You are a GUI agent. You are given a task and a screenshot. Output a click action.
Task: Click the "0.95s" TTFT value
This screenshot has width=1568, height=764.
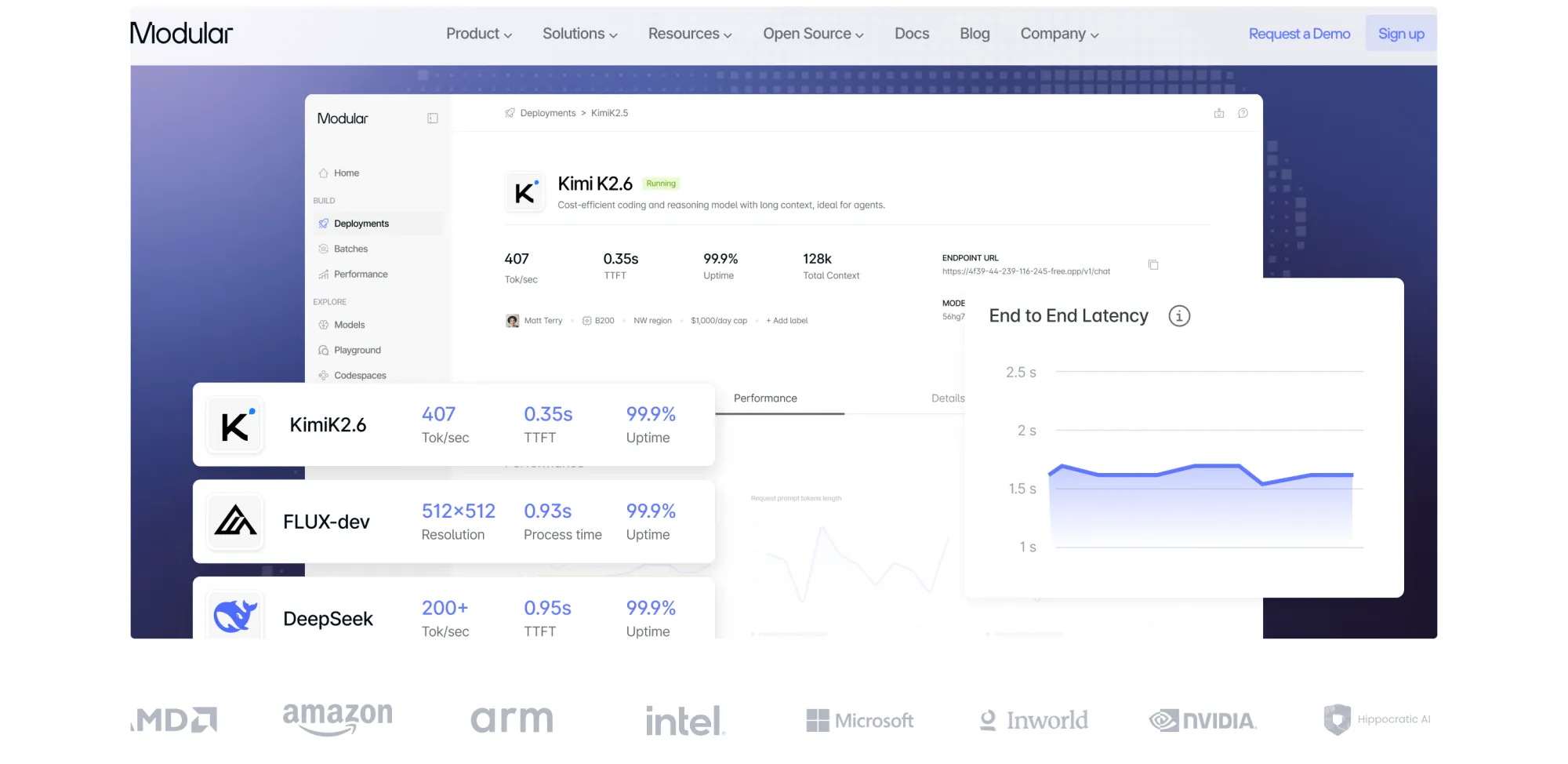[547, 608]
